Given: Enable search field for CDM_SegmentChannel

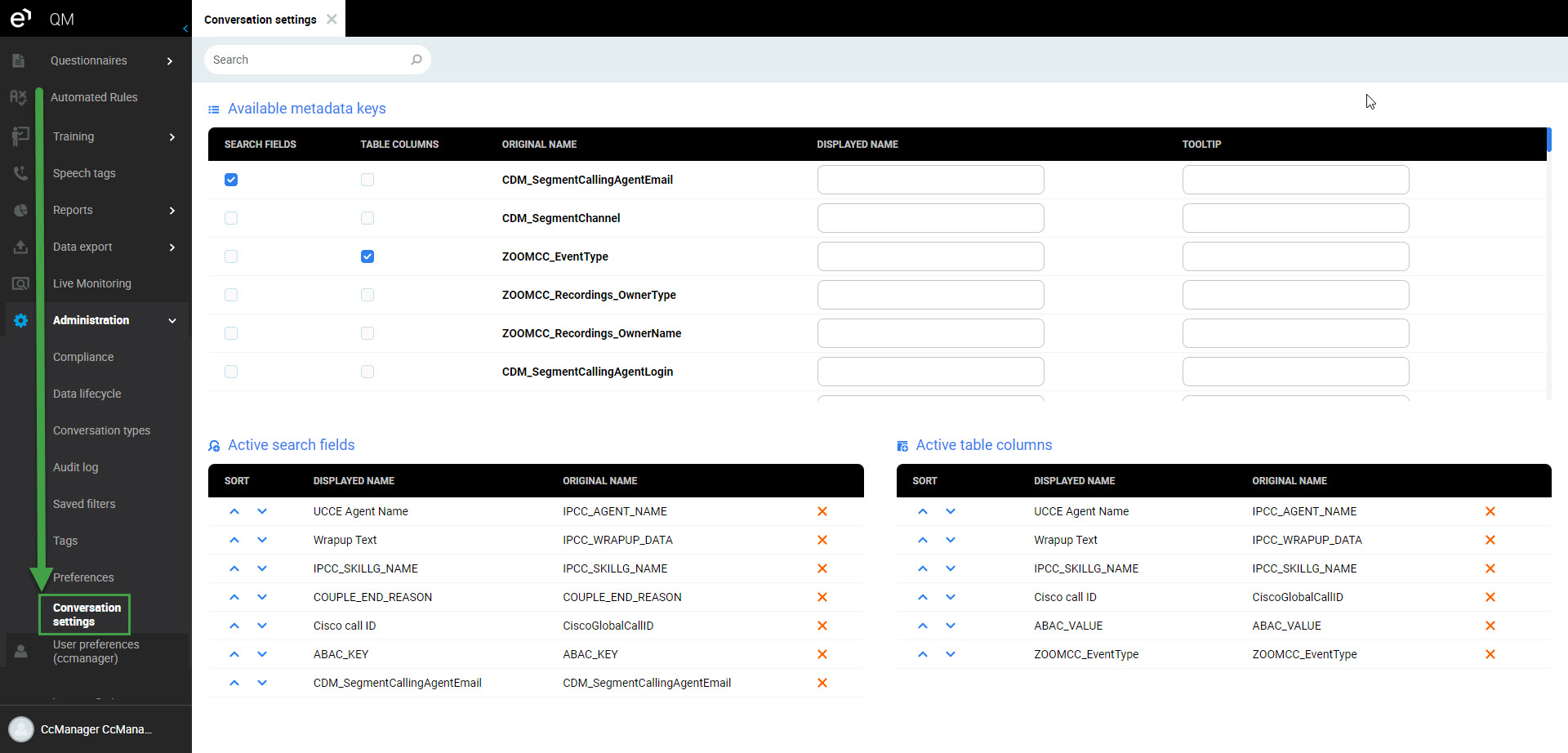Looking at the screenshot, I should click(231, 218).
